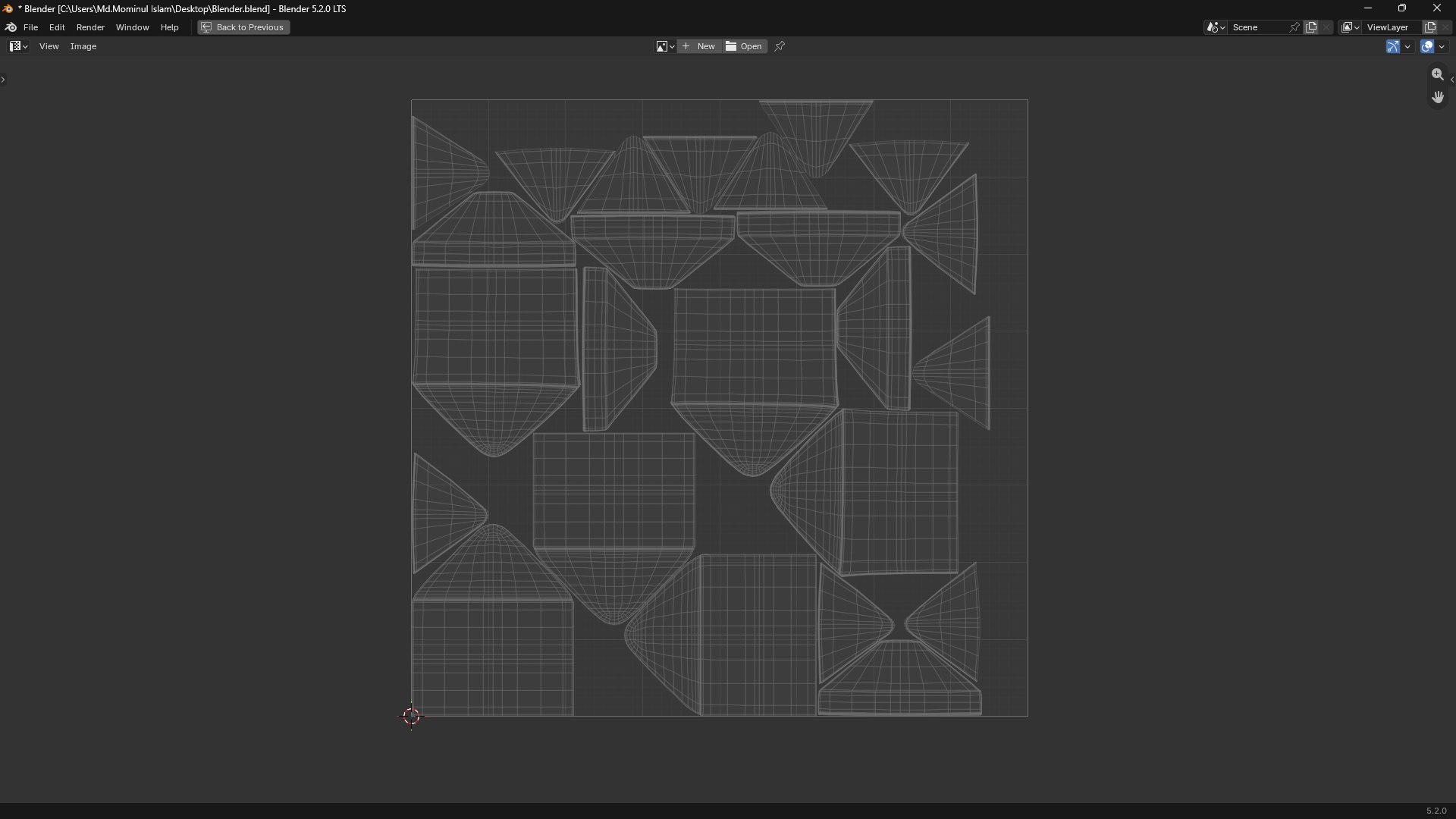Open the Edit menu
Viewport: 1456px width, 819px height.
click(x=57, y=27)
